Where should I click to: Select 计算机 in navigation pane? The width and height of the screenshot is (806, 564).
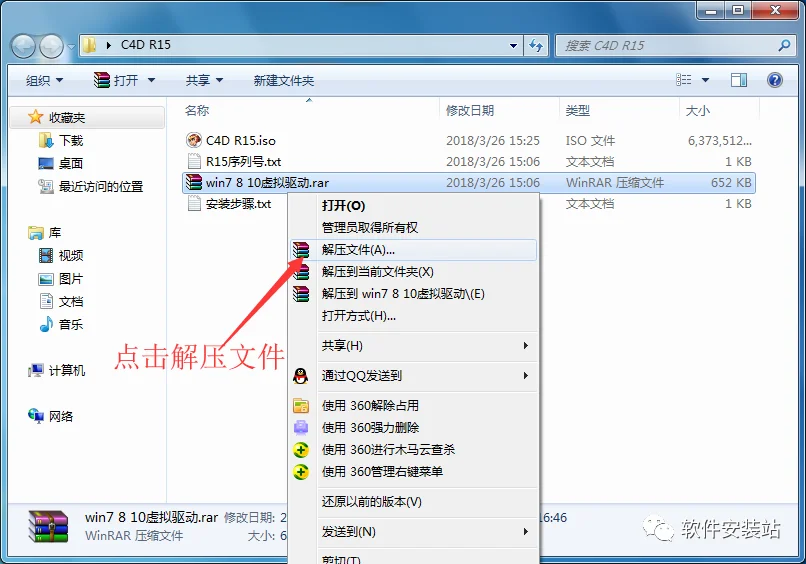pos(67,370)
